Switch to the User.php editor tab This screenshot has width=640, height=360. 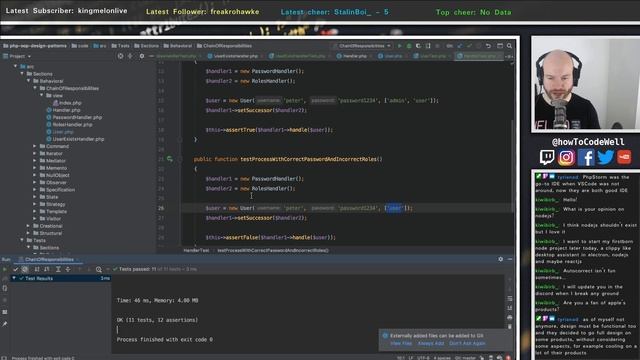click(x=391, y=56)
